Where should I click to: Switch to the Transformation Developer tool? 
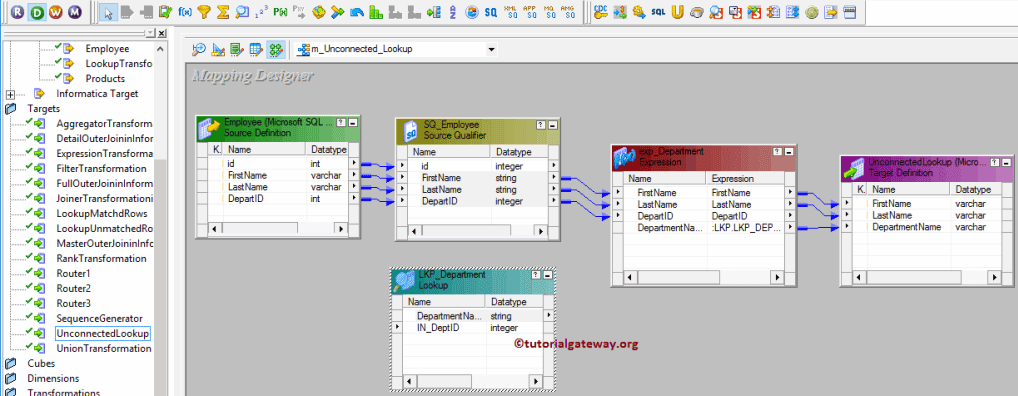pos(237,49)
